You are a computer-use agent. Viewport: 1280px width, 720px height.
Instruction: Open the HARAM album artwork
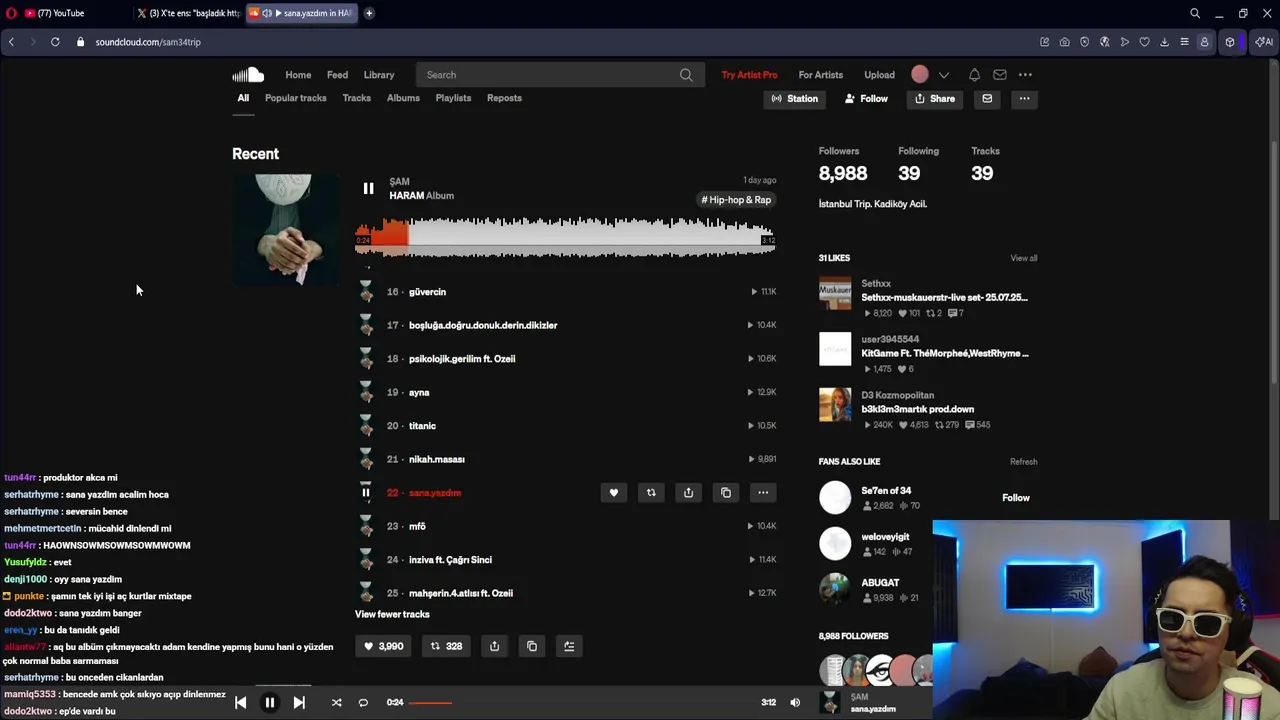[x=284, y=230]
